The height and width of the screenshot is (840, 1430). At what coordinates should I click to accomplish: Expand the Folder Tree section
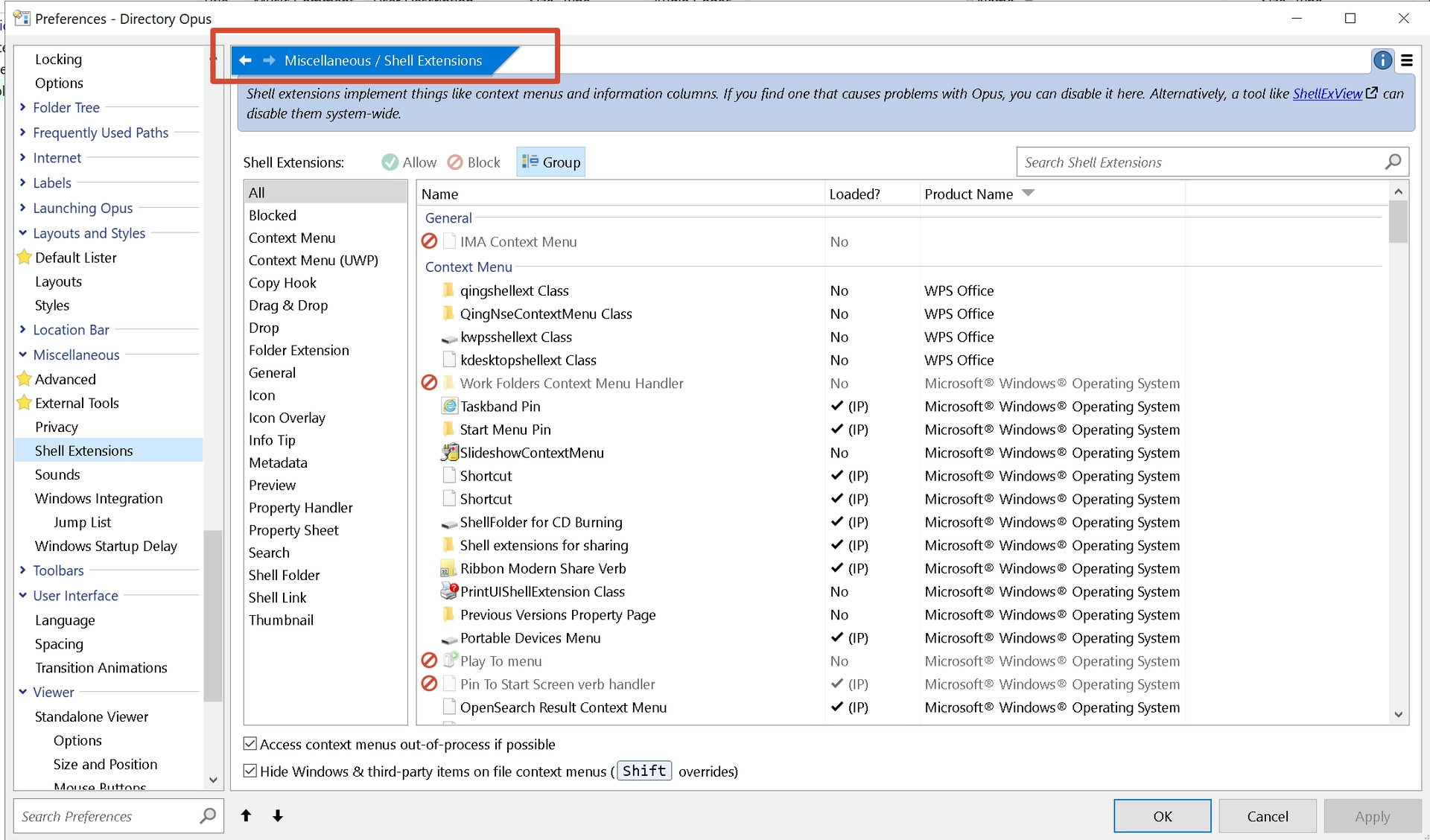pyautogui.click(x=22, y=107)
